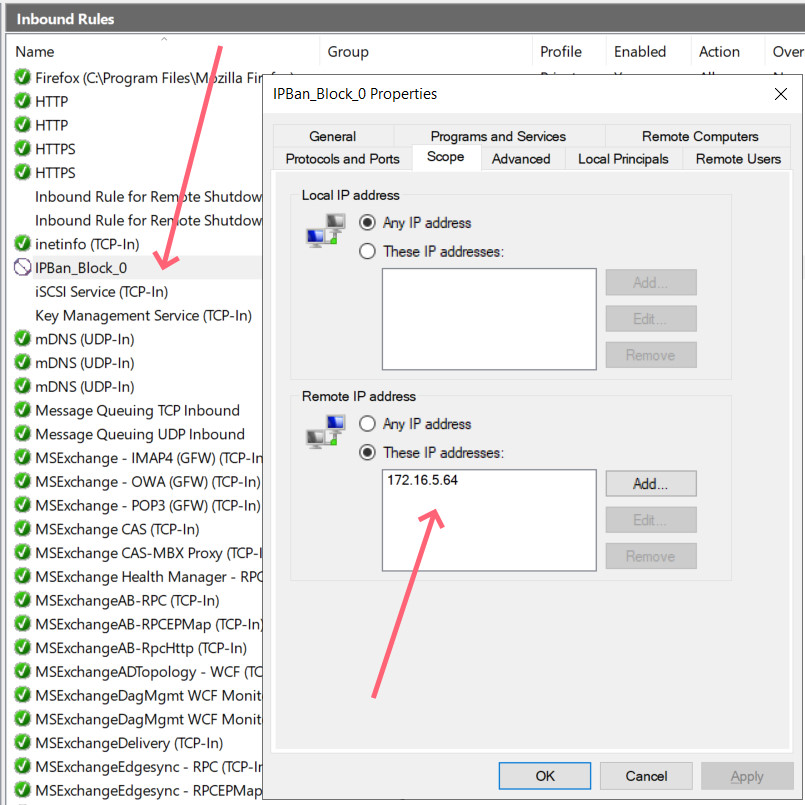The width and height of the screenshot is (805, 805).
Task: Click the green check icon next to Firefox rule
Action: [23, 77]
